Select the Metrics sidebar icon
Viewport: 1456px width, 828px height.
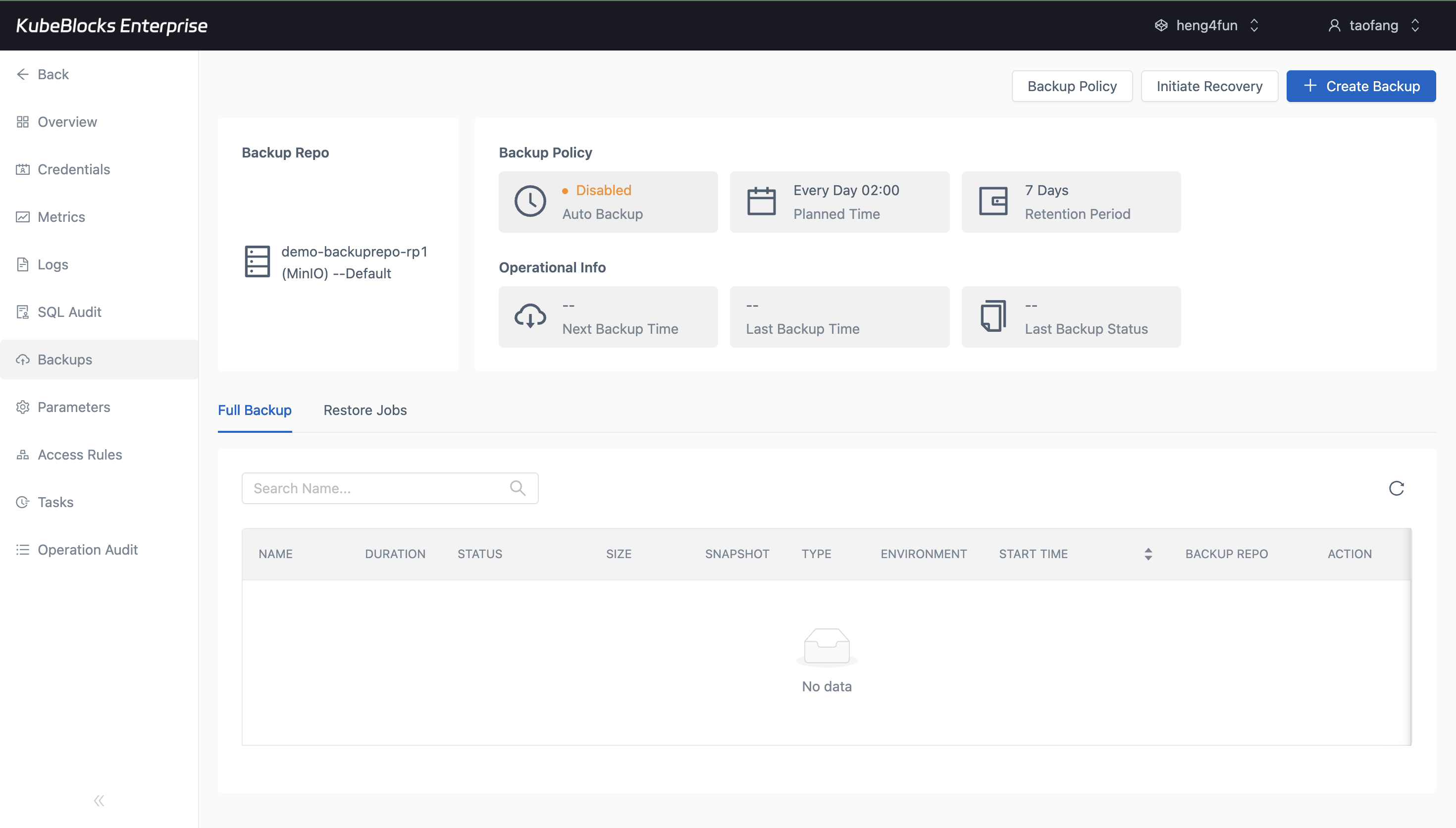coord(23,217)
